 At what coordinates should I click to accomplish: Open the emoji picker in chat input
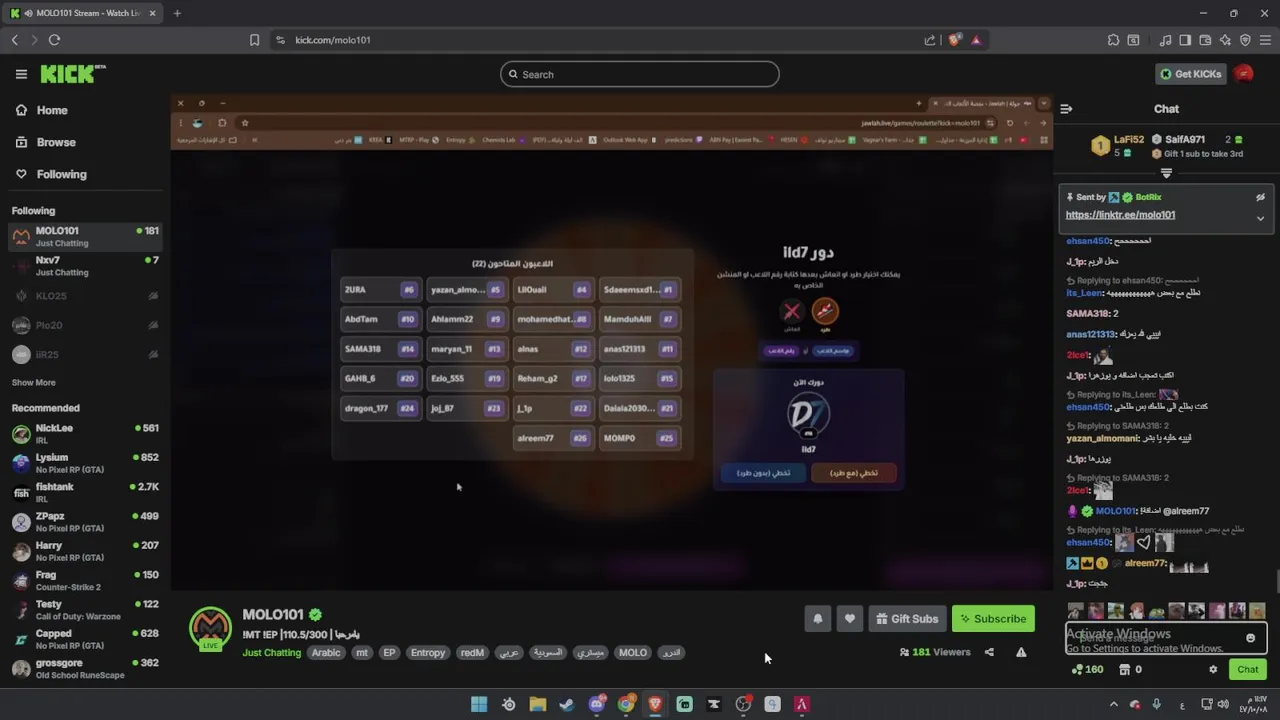tap(1250, 639)
